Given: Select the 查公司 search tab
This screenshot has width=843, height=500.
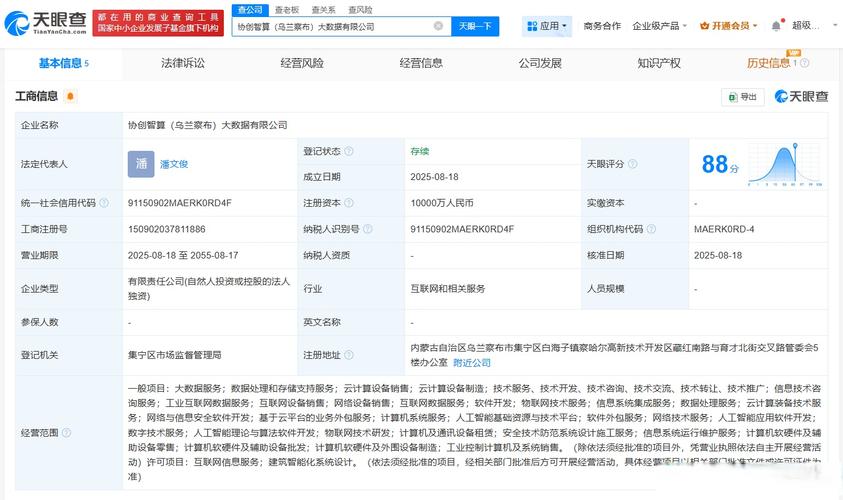Looking at the screenshot, I should coord(250,10).
